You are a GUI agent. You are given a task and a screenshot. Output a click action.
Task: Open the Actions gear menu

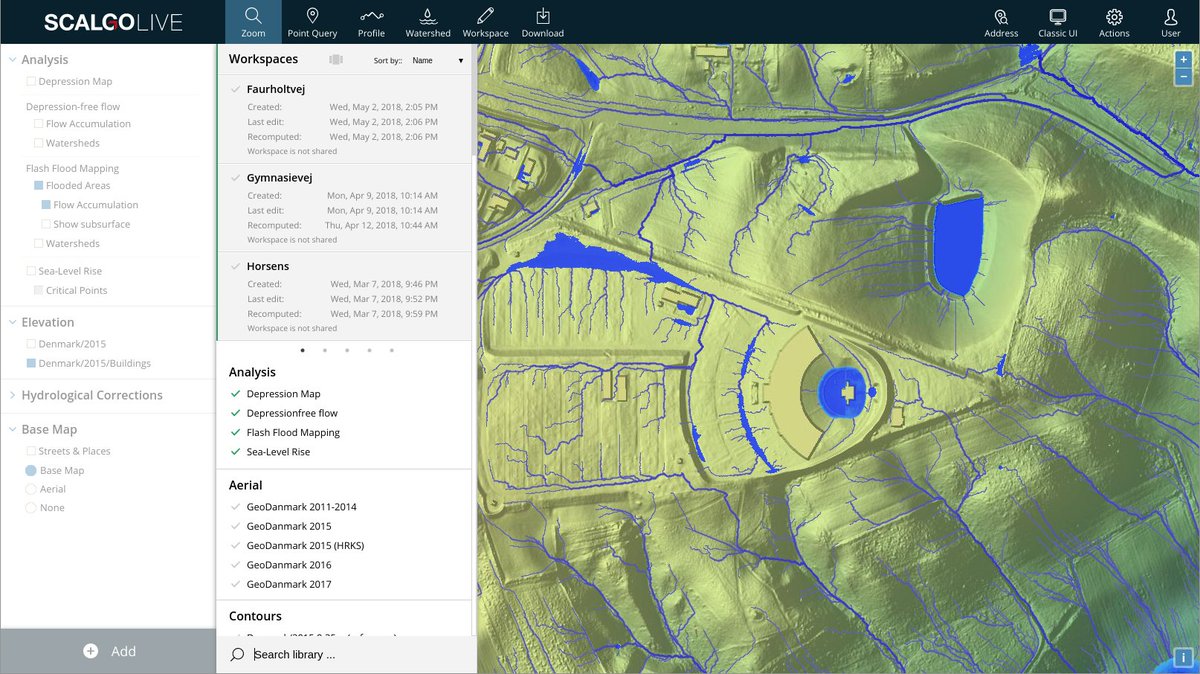(x=1114, y=22)
